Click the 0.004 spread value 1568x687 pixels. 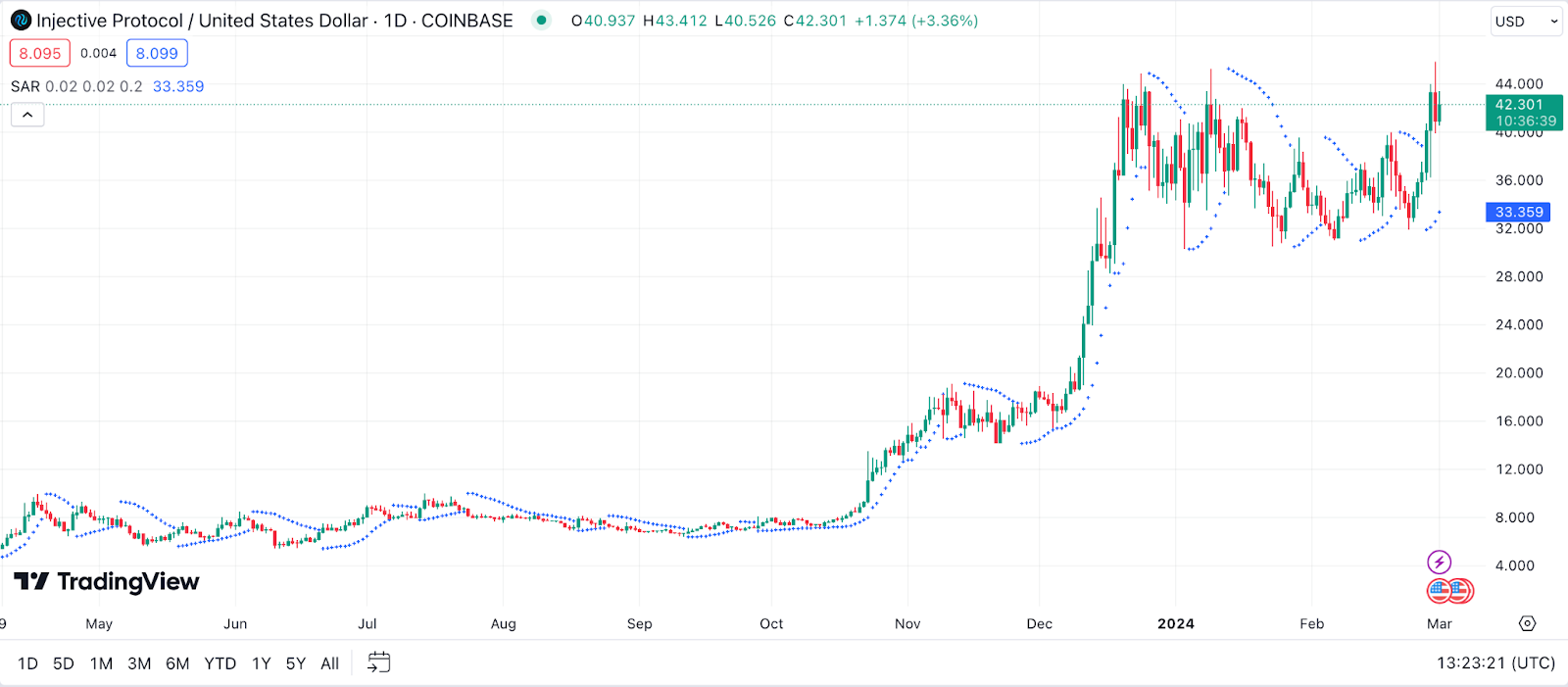pos(98,54)
